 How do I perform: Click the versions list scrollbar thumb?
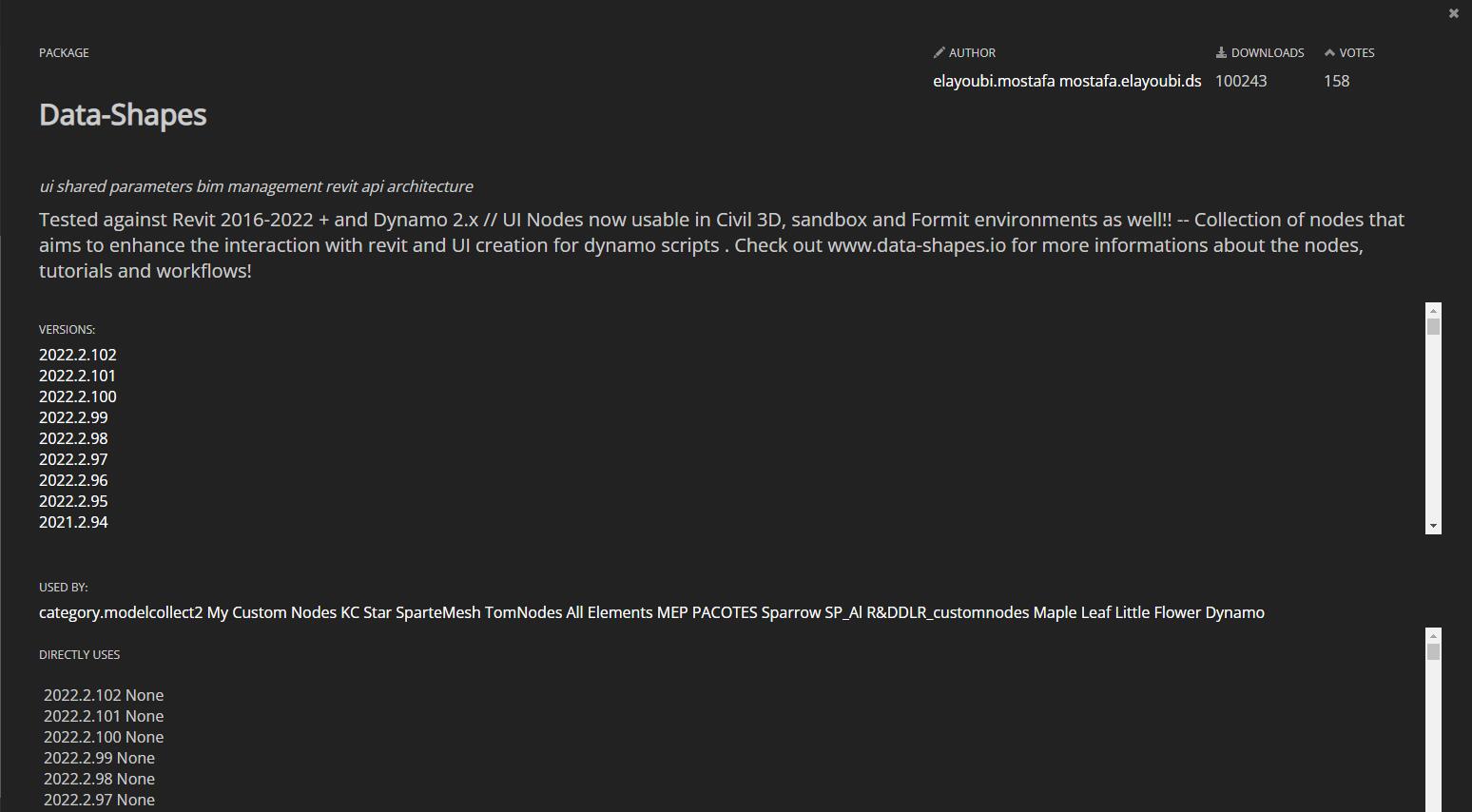click(x=1433, y=327)
